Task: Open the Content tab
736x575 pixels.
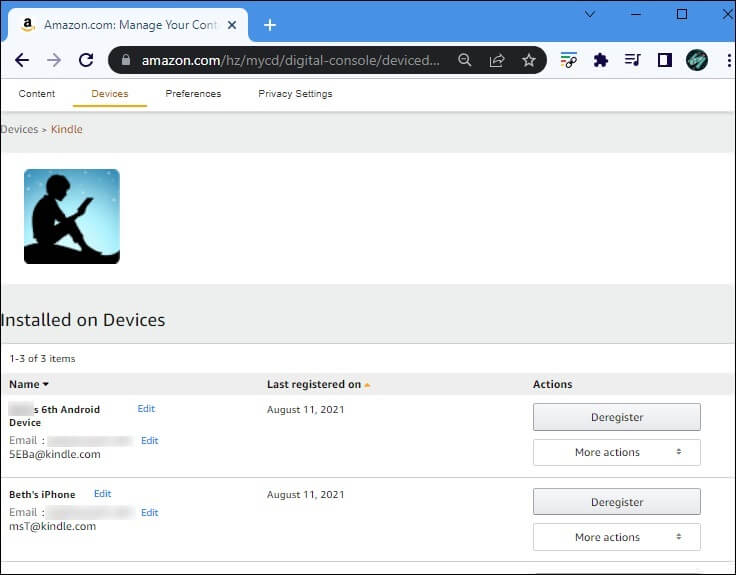Action: coord(37,93)
